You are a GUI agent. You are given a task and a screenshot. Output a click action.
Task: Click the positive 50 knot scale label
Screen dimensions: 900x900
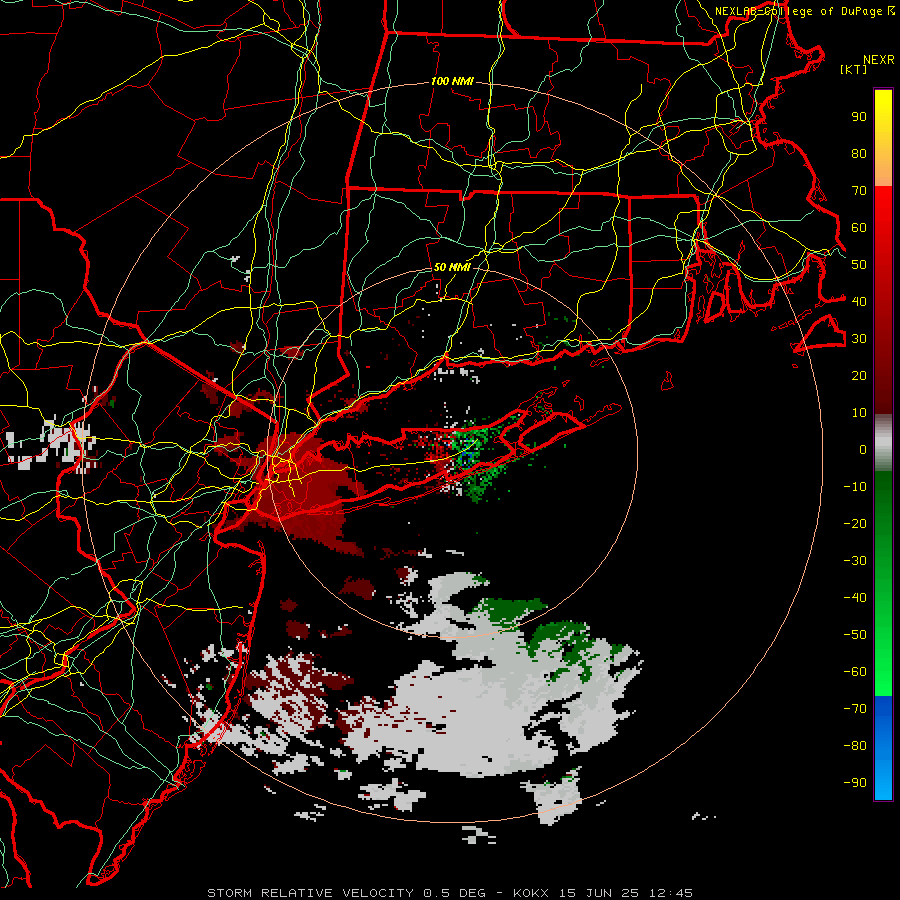click(859, 265)
